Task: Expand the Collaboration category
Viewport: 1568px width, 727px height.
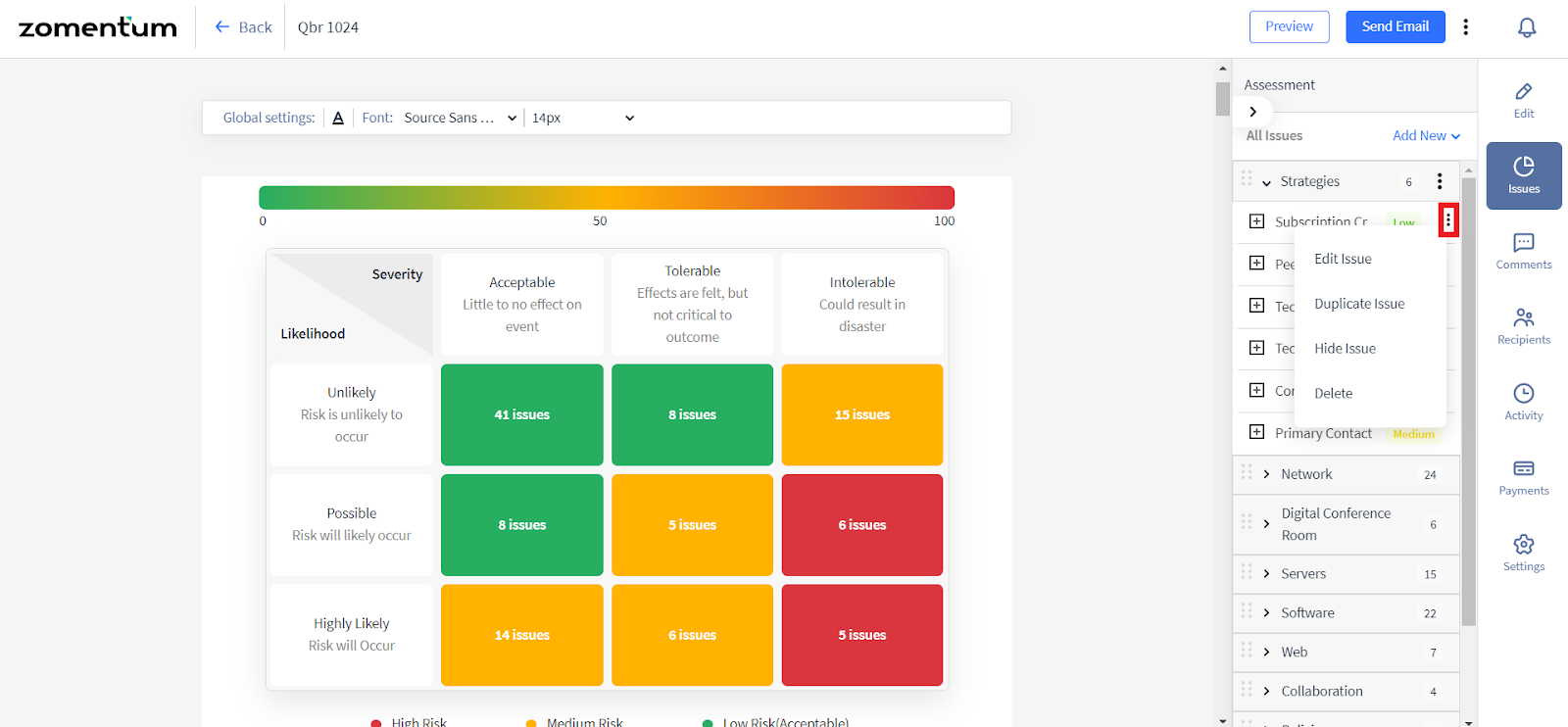Action: (x=1266, y=692)
